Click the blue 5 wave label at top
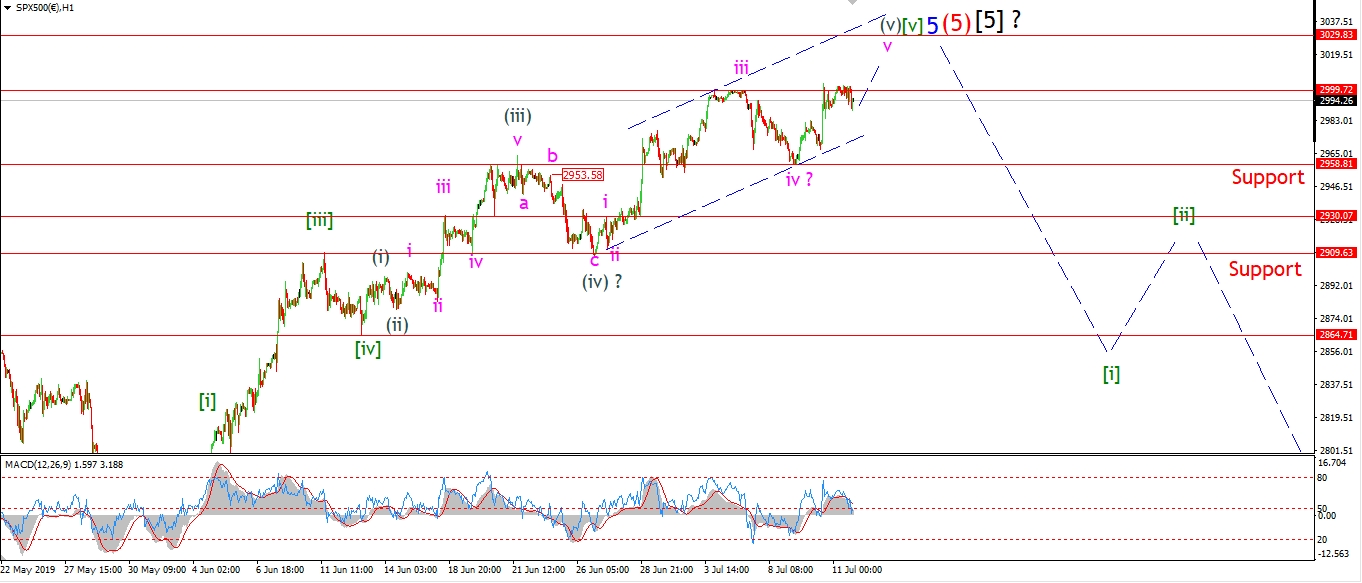This screenshot has height=583, width=1362. (932, 25)
